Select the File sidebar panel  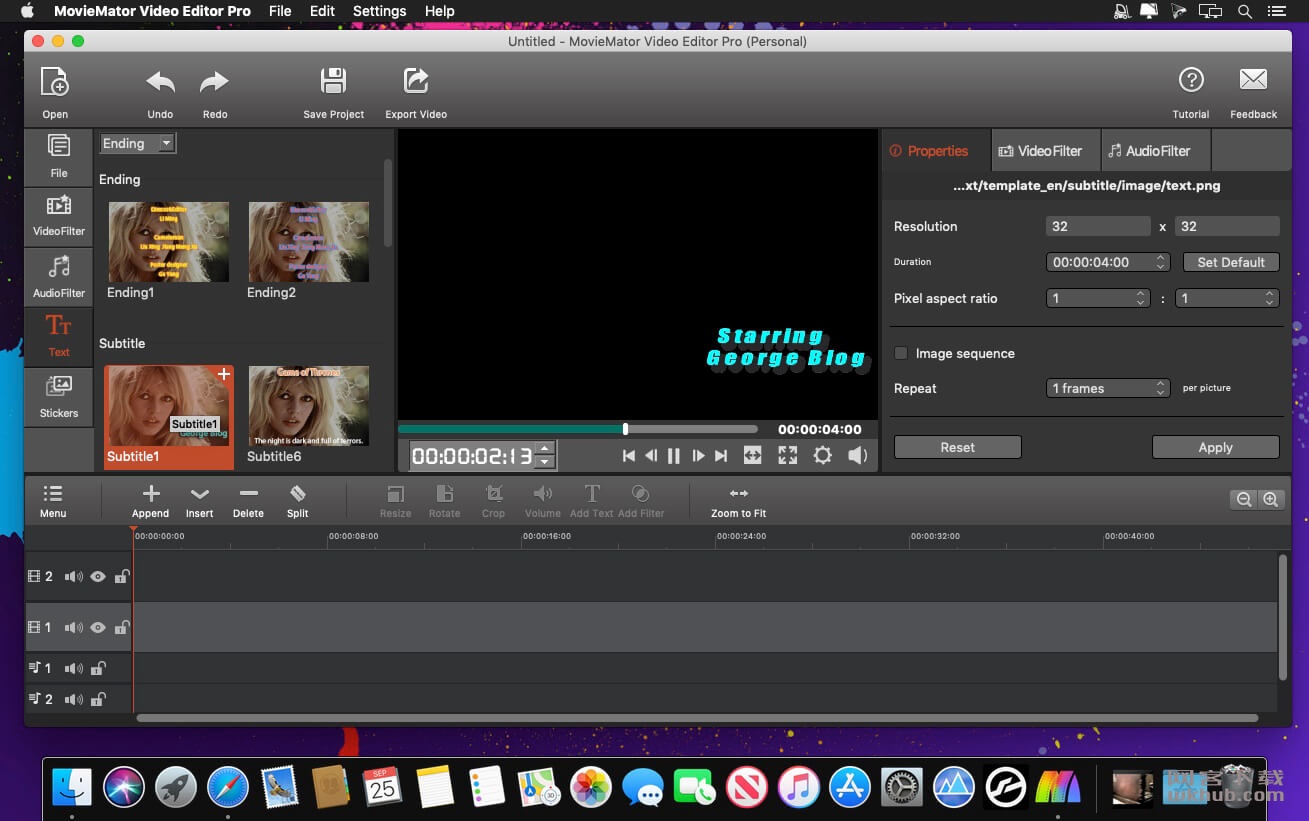pyautogui.click(x=59, y=156)
